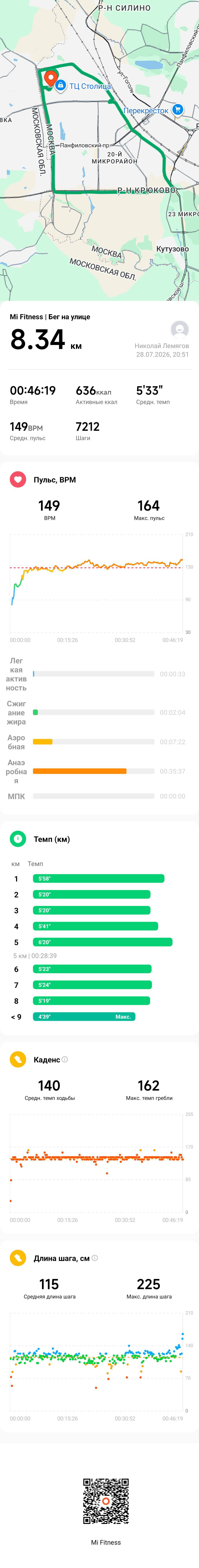Click the QR code at bottom
199x1568 pixels.
(106, 1501)
